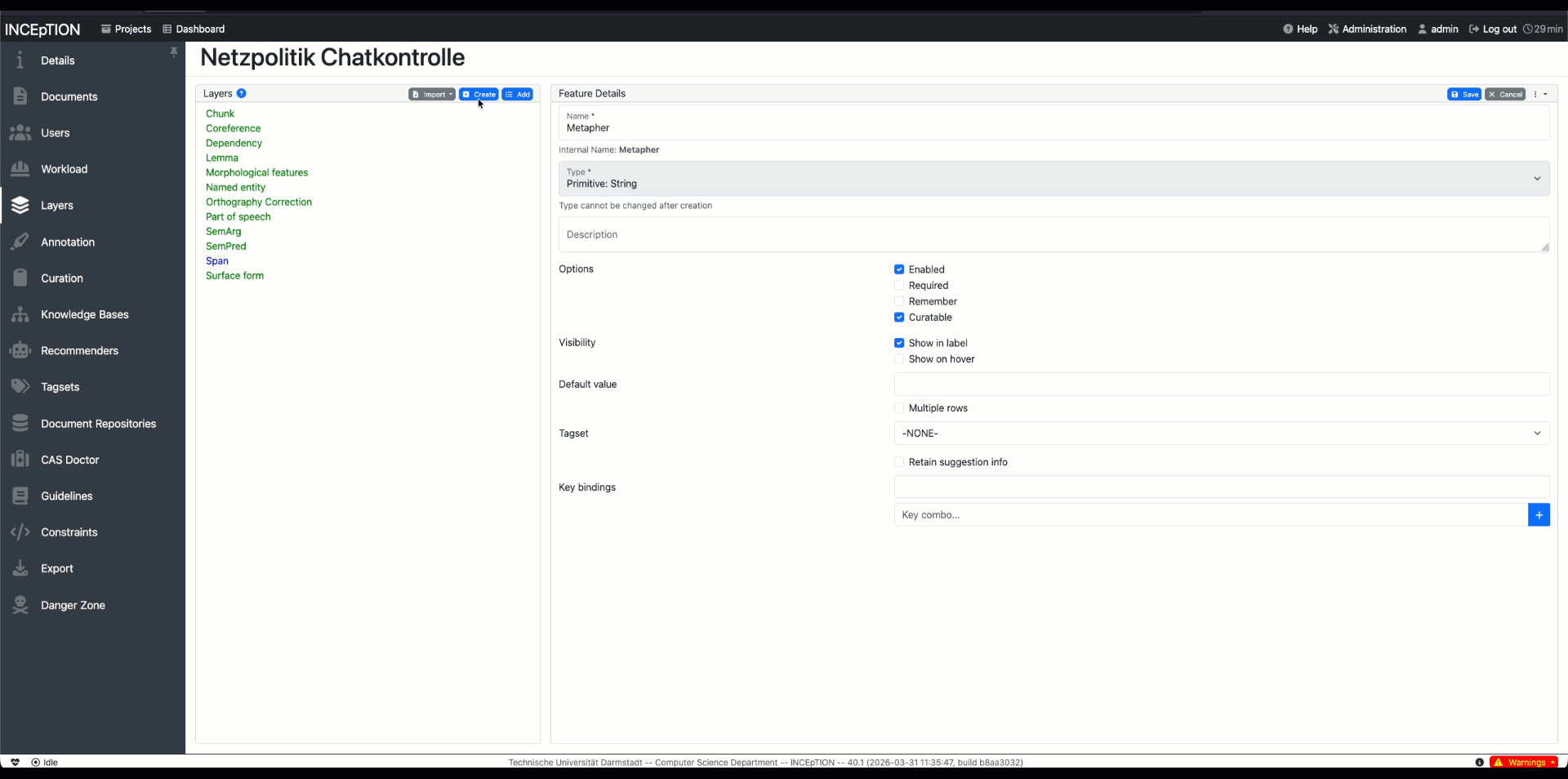Click the INCEpTION logo

pyautogui.click(x=42, y=29)
